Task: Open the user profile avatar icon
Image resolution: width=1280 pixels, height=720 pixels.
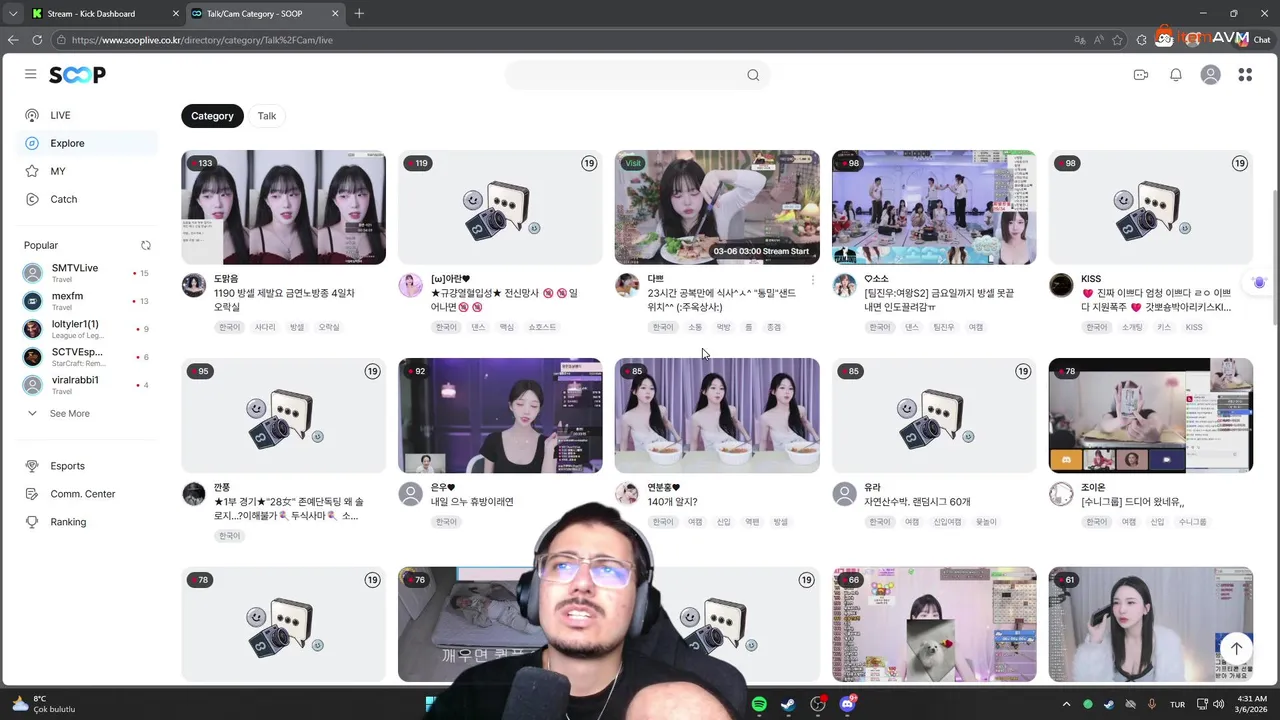Action: point(1211,75)
